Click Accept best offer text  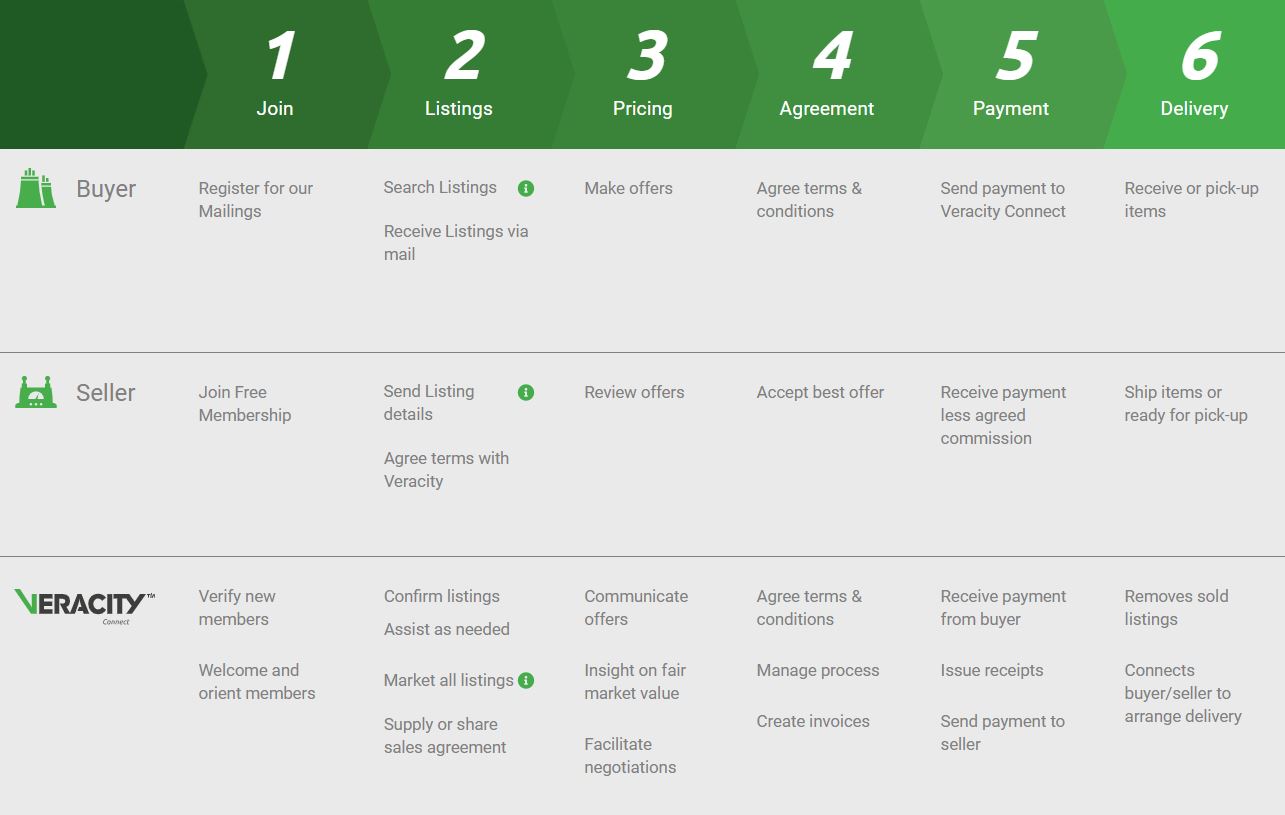[x=820, y=392]
